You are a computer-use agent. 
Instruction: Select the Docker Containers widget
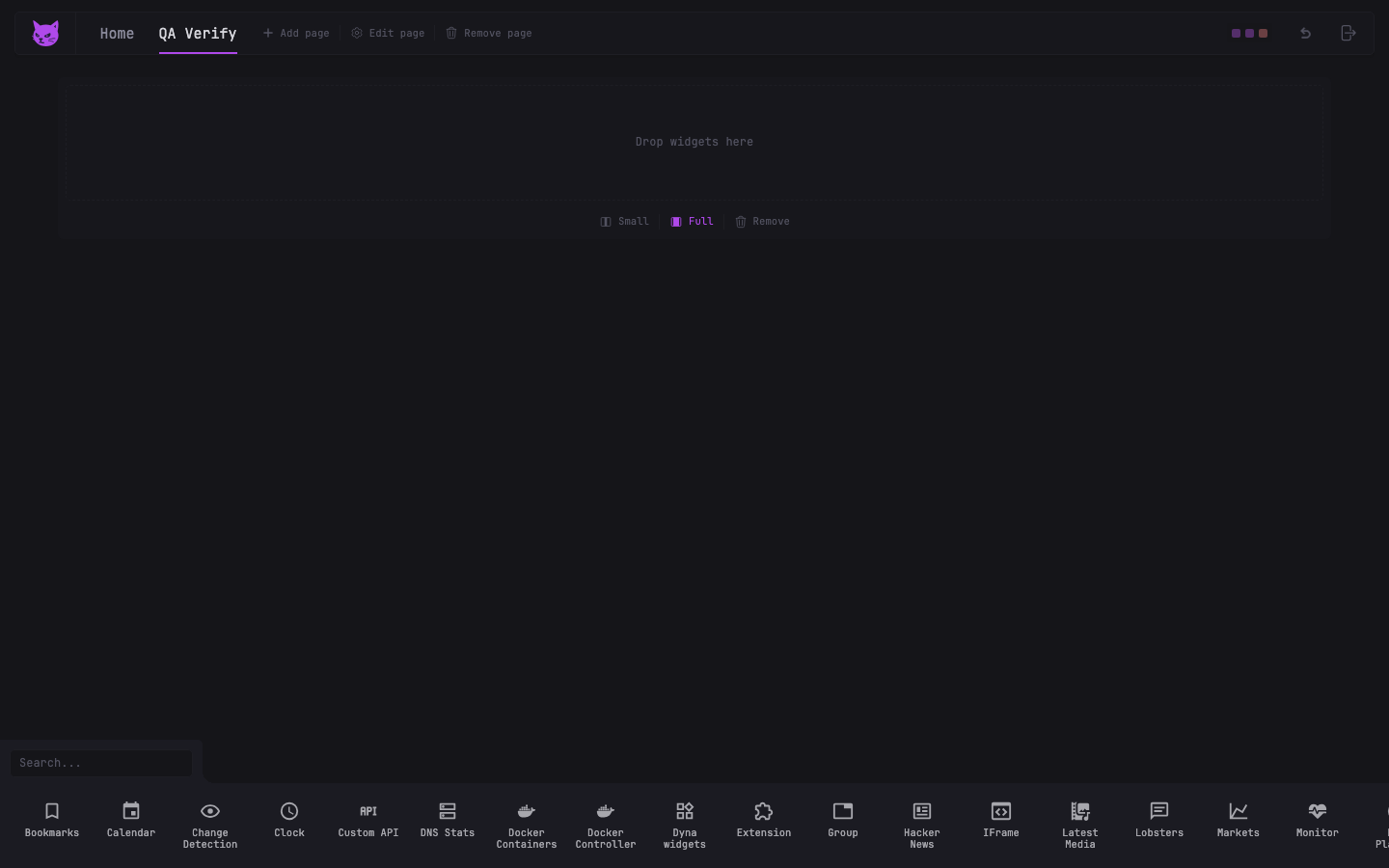pos(527,826)
